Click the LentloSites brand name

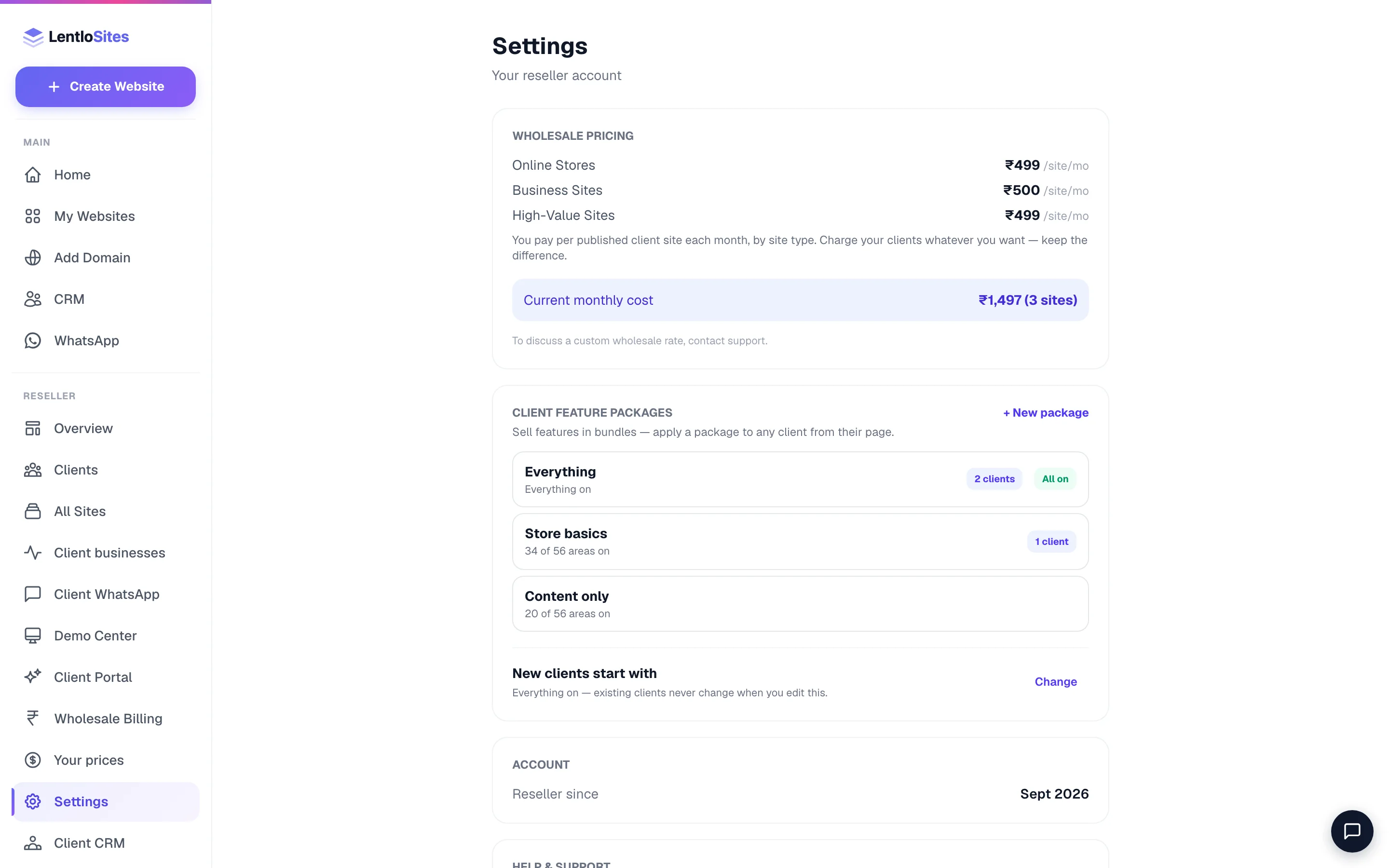tap(88, 37)
